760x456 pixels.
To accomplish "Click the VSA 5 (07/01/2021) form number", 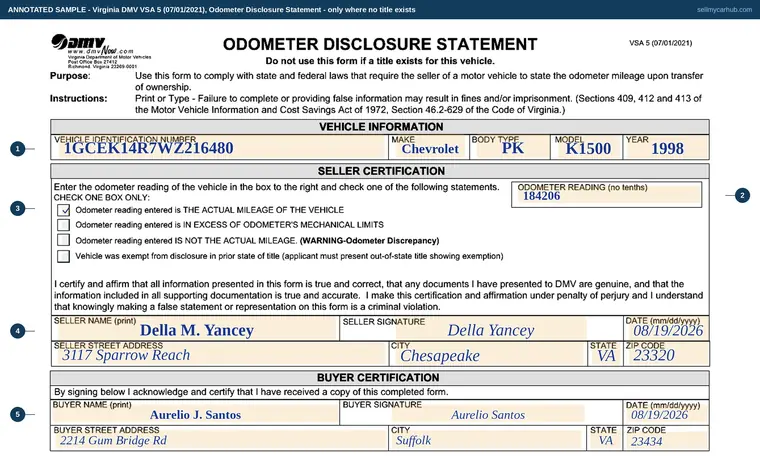I will pos(661,43).
